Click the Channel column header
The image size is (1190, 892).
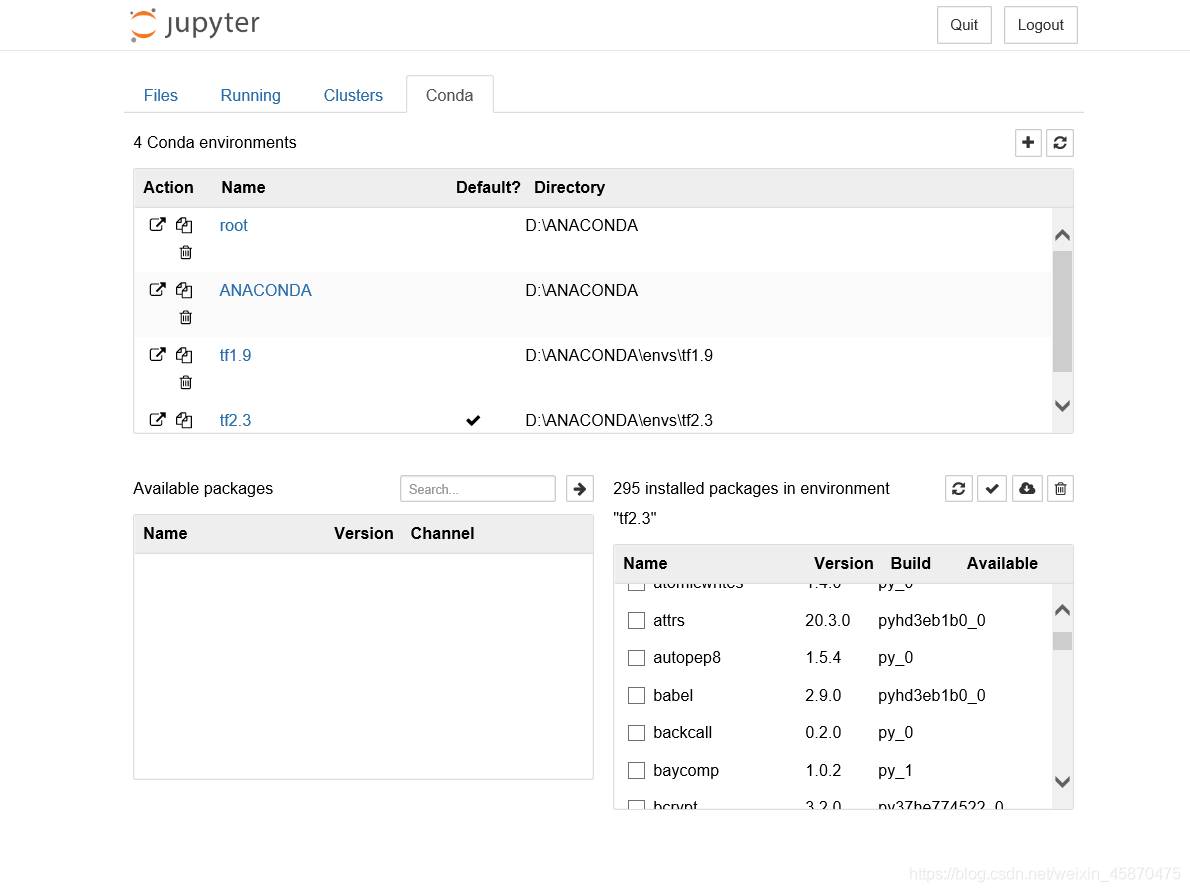tap(442, 533)
